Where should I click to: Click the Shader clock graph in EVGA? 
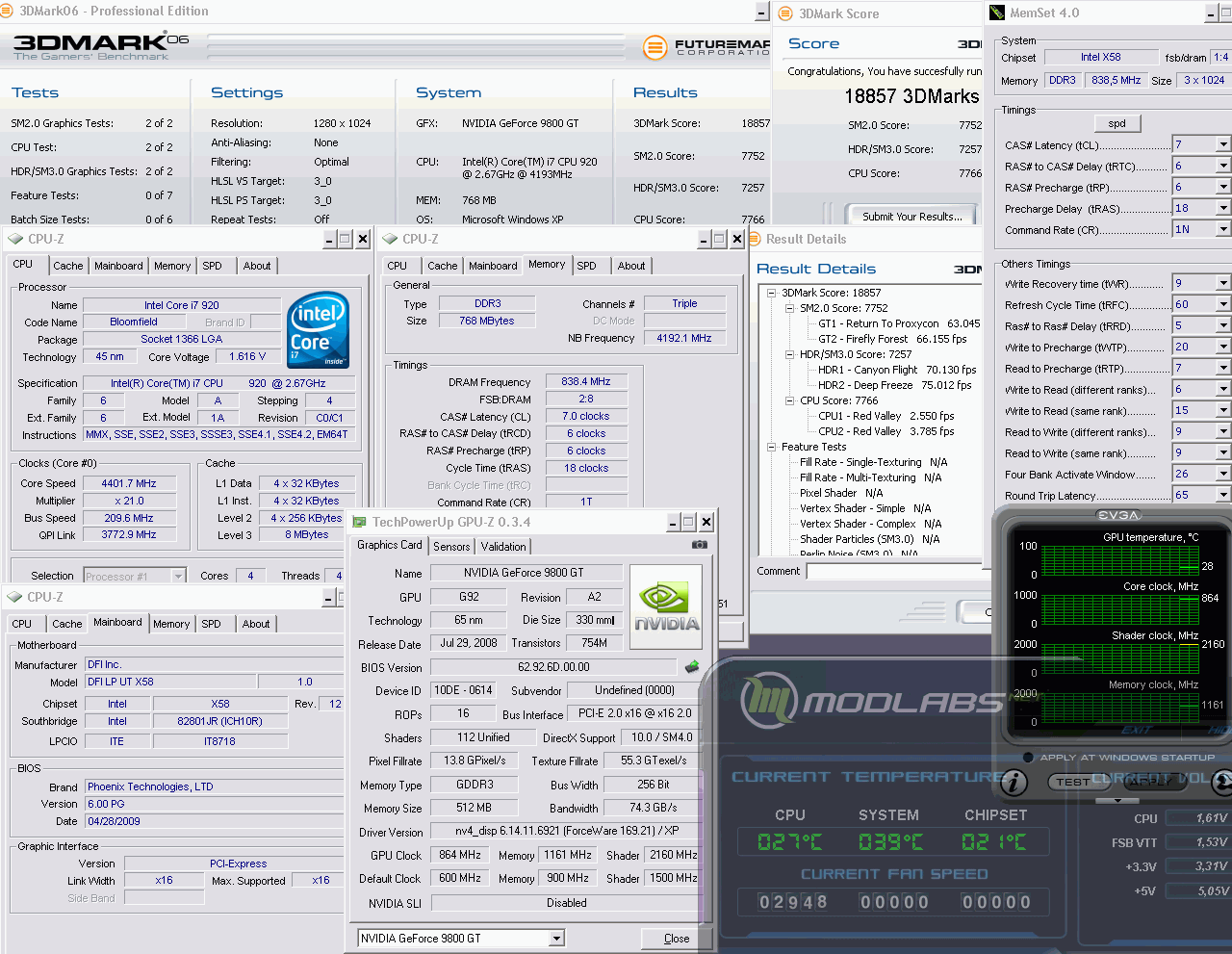pos(1120,659)
